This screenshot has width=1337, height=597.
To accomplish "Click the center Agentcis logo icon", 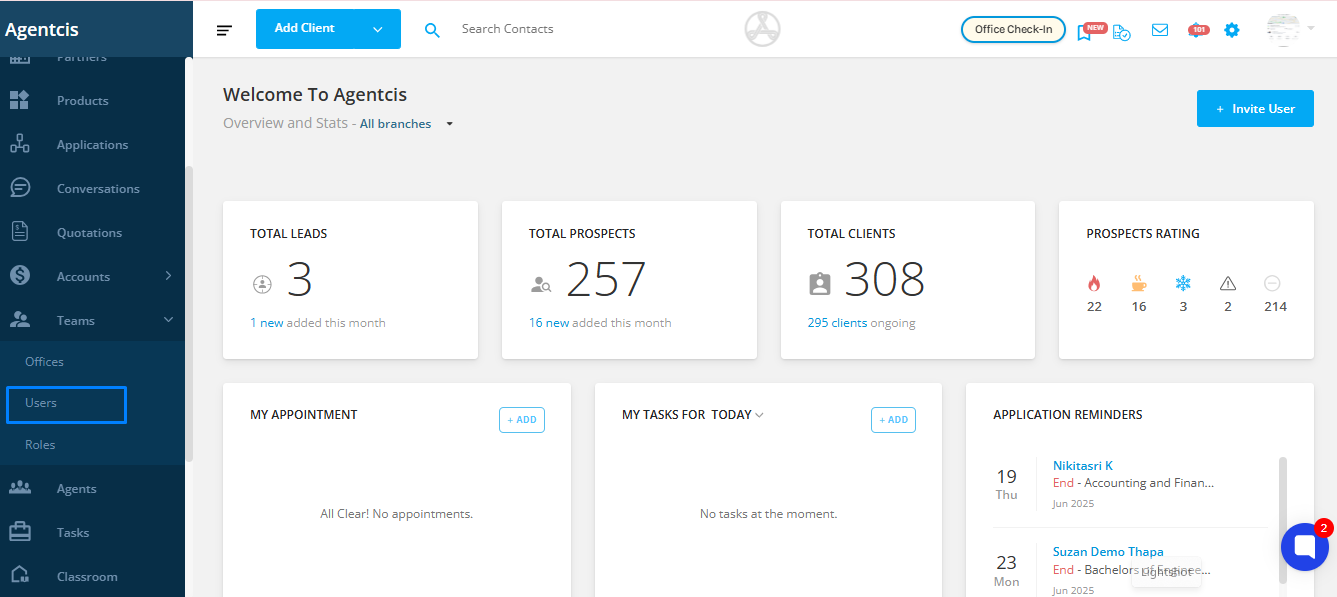I will [762, 29].
